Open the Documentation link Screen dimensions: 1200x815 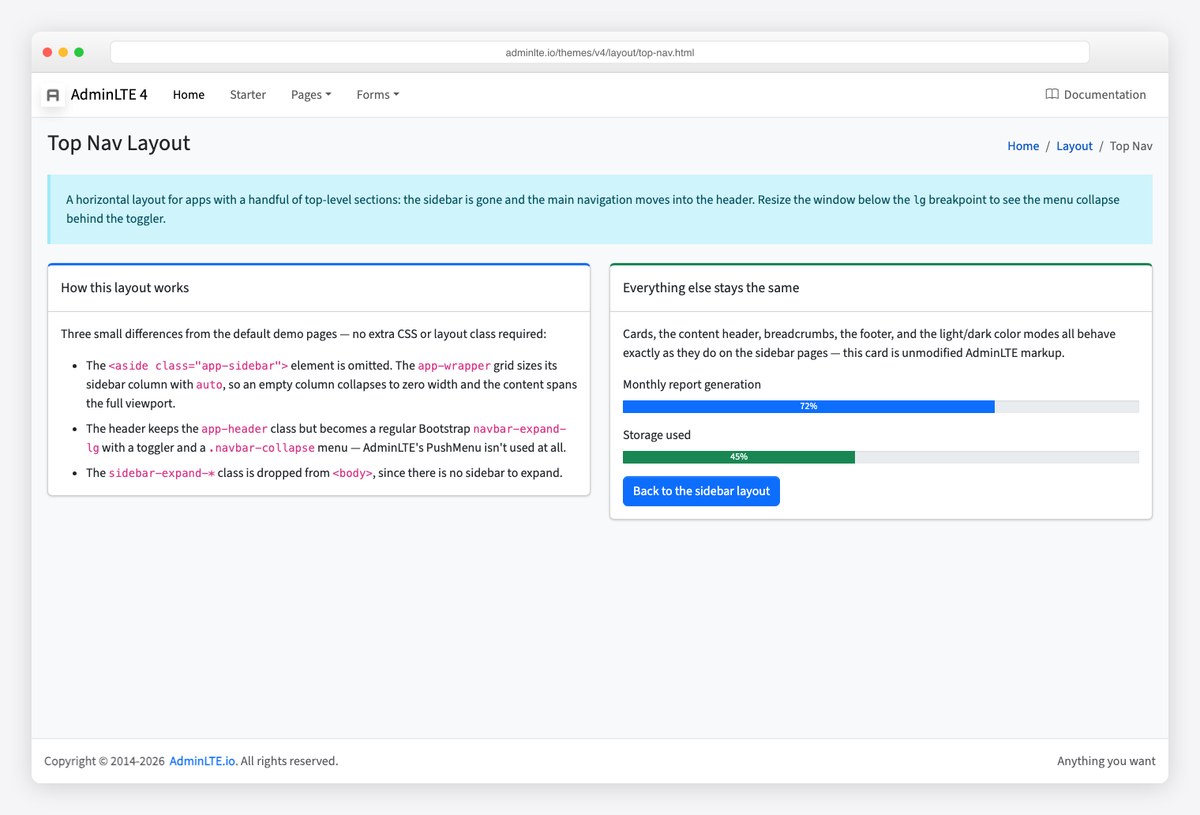[1096, 95]
